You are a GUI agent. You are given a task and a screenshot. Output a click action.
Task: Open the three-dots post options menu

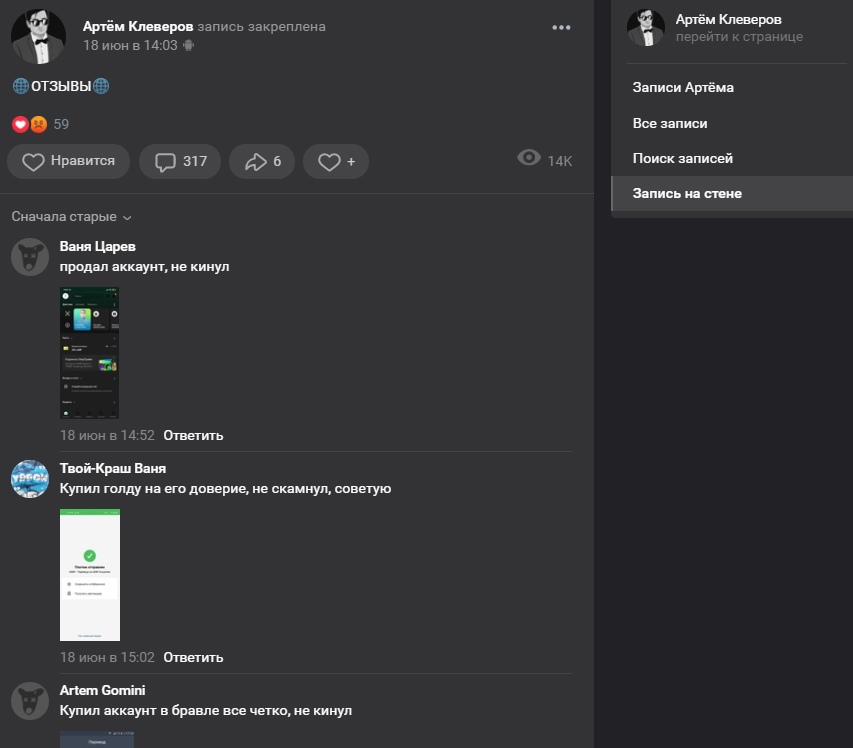point(561,27)
